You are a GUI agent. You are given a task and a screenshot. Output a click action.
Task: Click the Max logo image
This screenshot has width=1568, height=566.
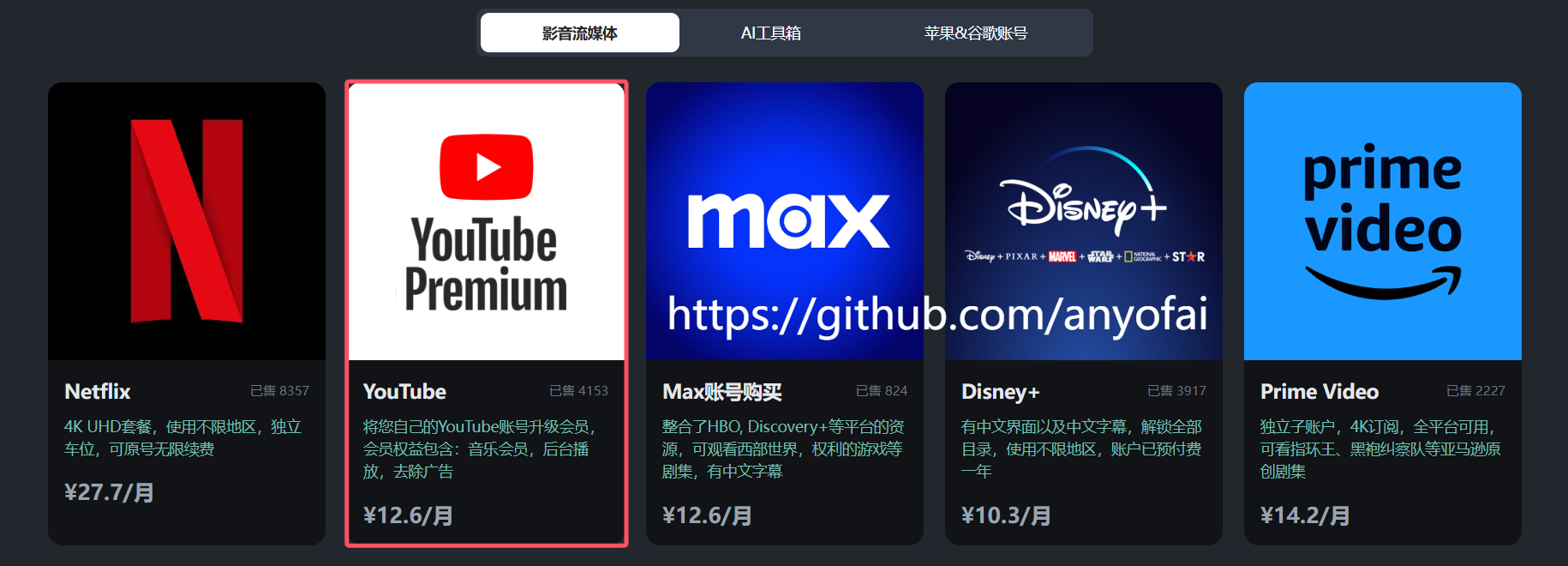tap(785, 221)
